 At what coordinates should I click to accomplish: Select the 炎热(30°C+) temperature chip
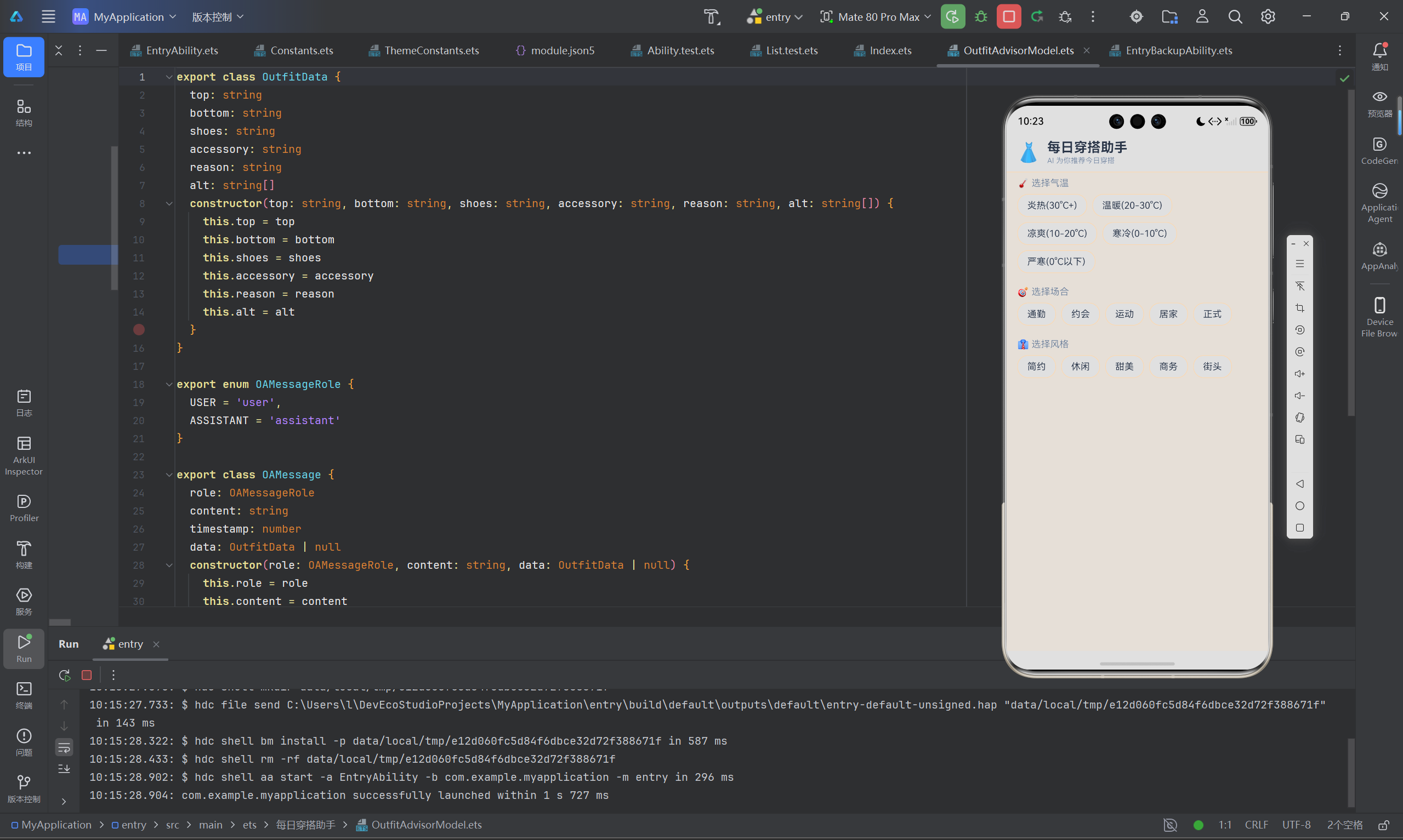pyautogui.click(x=1052, y=205)
